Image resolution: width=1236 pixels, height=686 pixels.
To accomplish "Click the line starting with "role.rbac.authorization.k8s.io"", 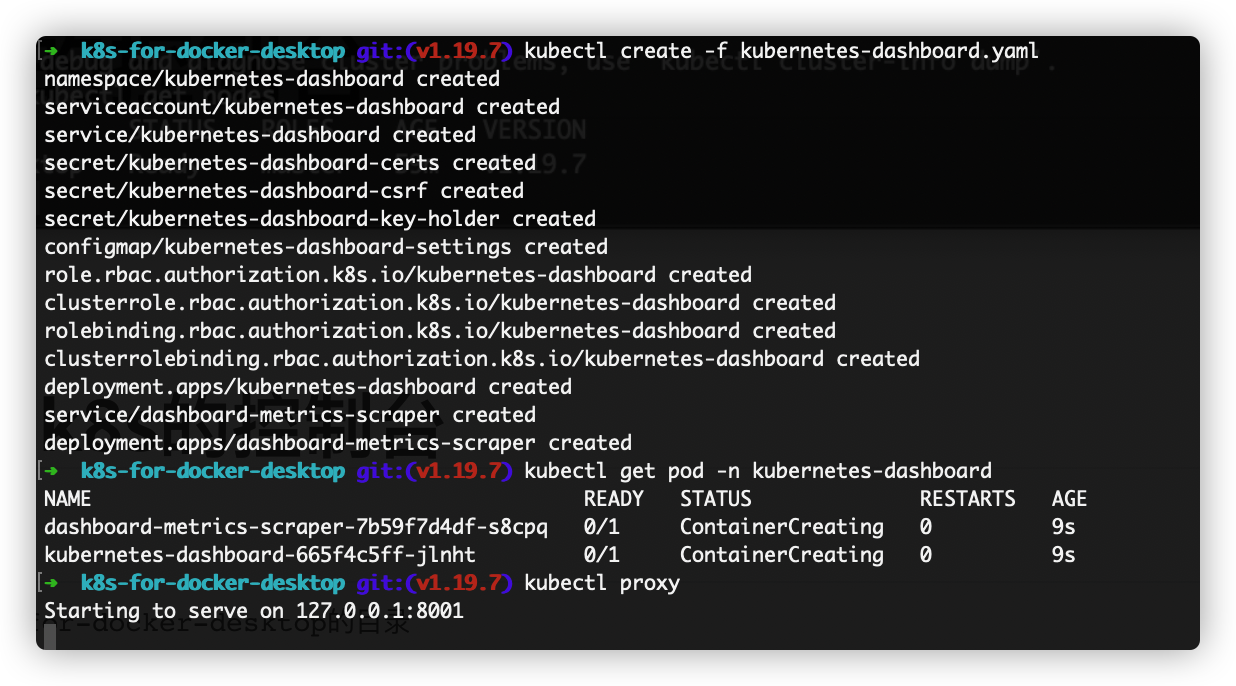I will pos(397,274).
